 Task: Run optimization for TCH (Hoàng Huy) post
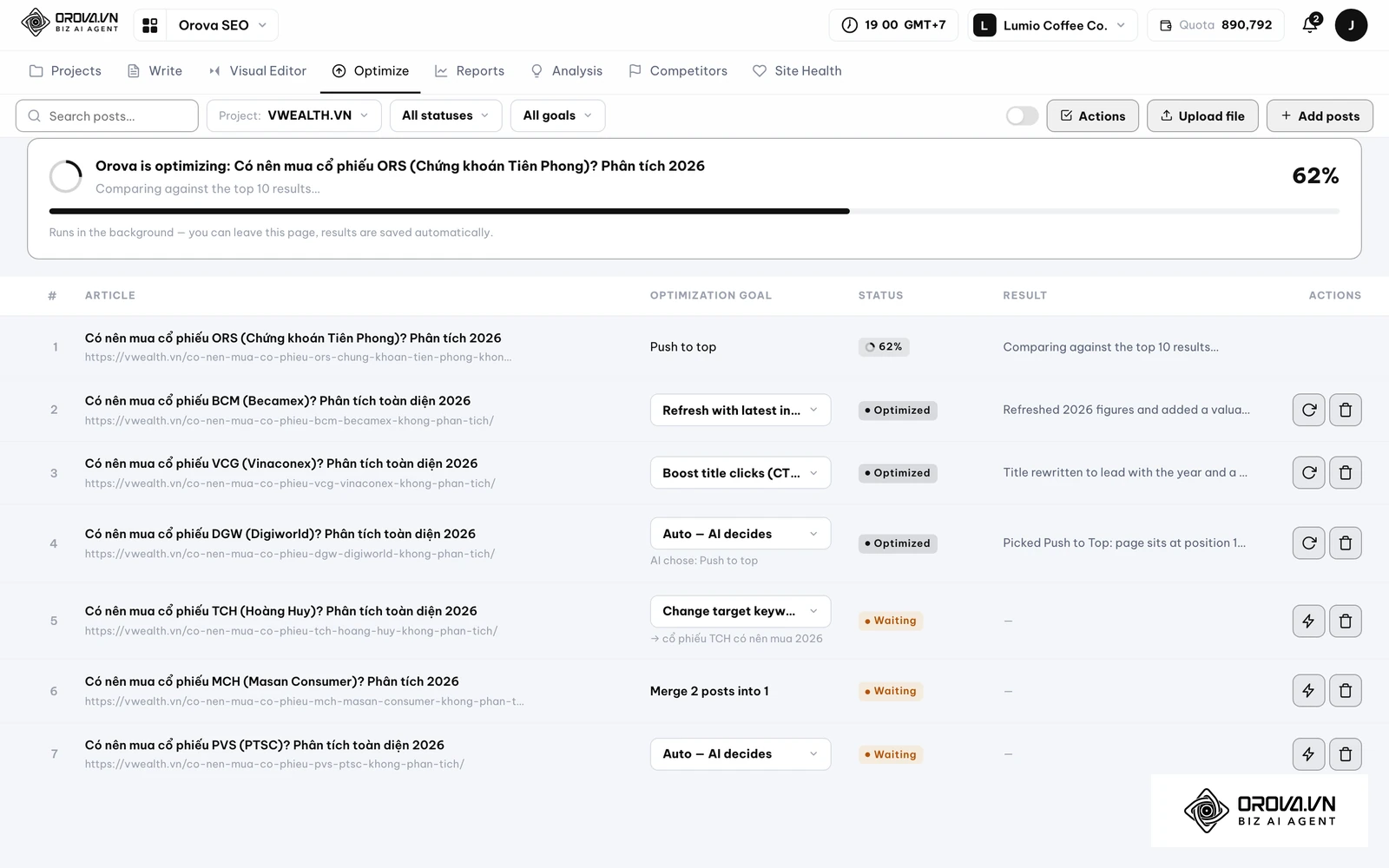(1308, 621)
